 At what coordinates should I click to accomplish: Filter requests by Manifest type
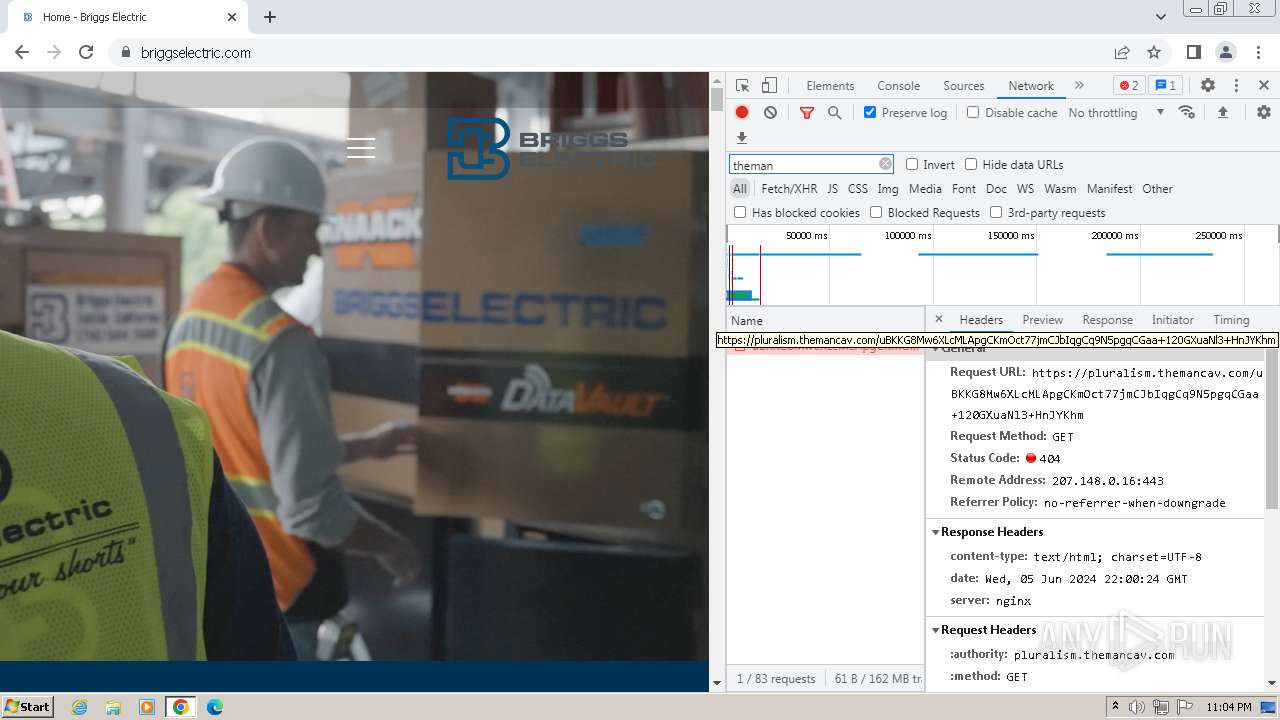point(1109,189)
